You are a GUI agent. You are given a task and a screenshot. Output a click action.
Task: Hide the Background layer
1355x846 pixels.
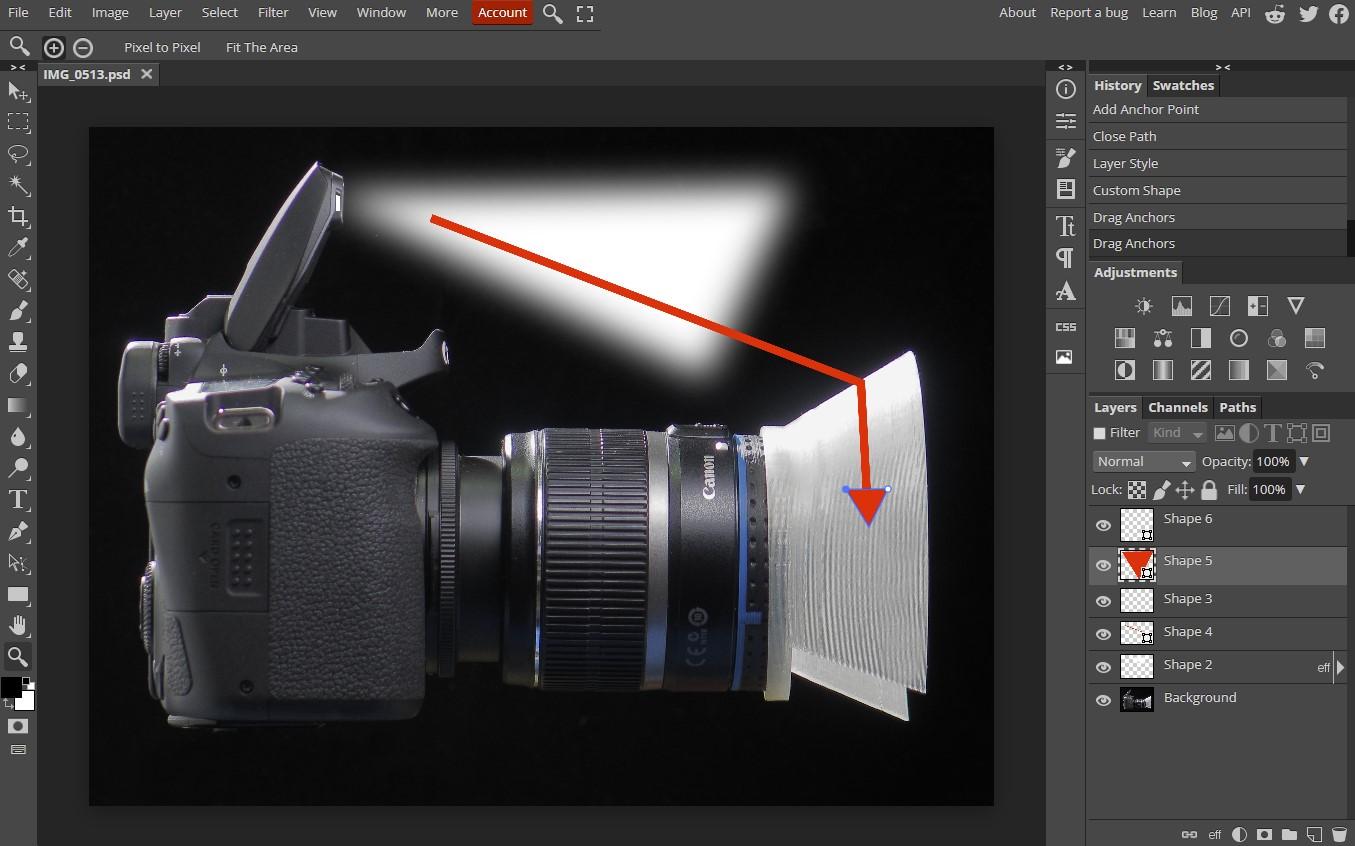pyautogui.click(x=1103, y=700)
